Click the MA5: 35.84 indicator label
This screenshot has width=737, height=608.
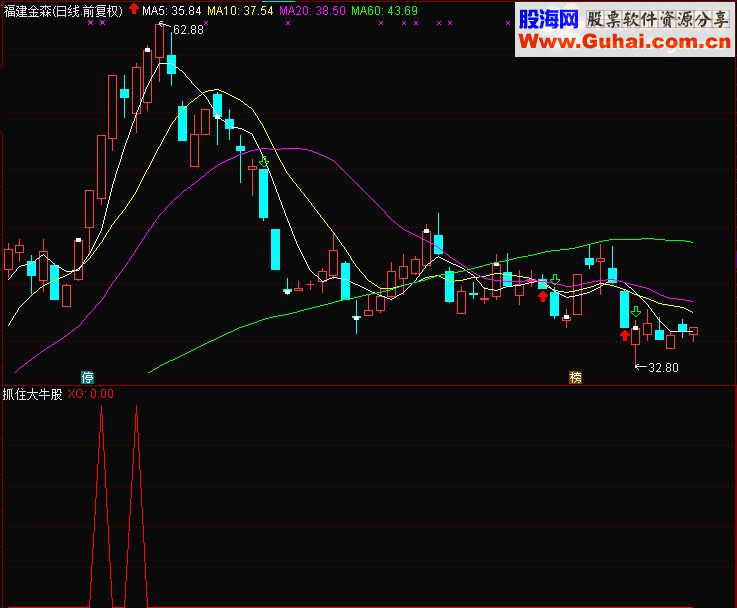172,10
